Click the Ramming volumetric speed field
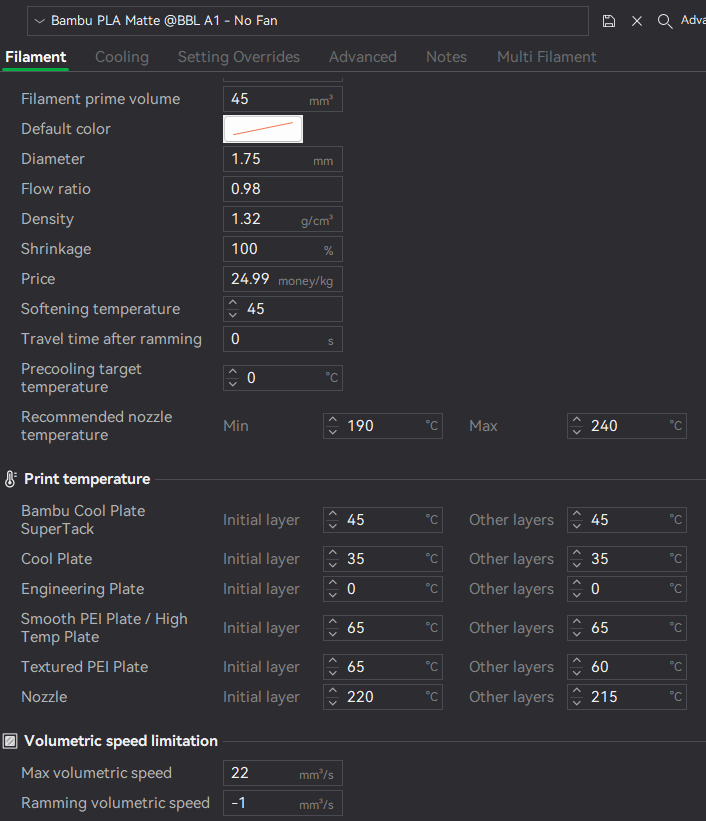This screenshot has width=706, height=821. 283,803
